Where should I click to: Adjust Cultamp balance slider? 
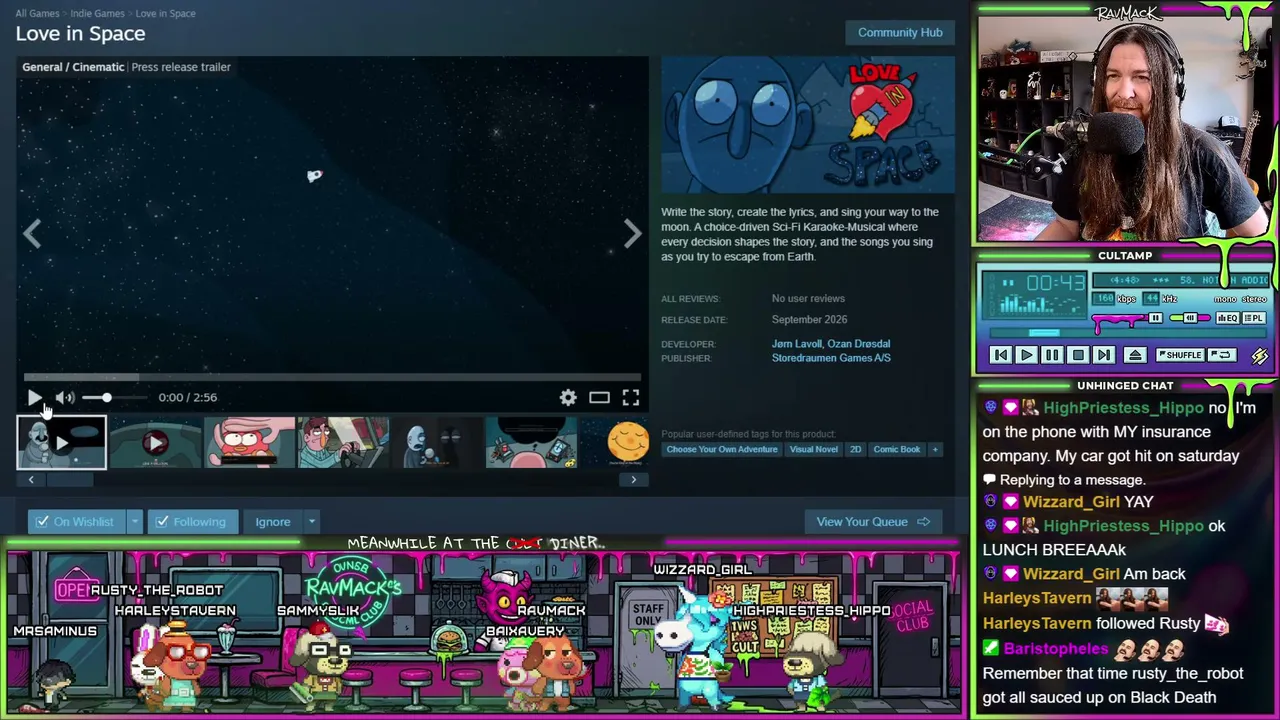[x=1190, y=318]
